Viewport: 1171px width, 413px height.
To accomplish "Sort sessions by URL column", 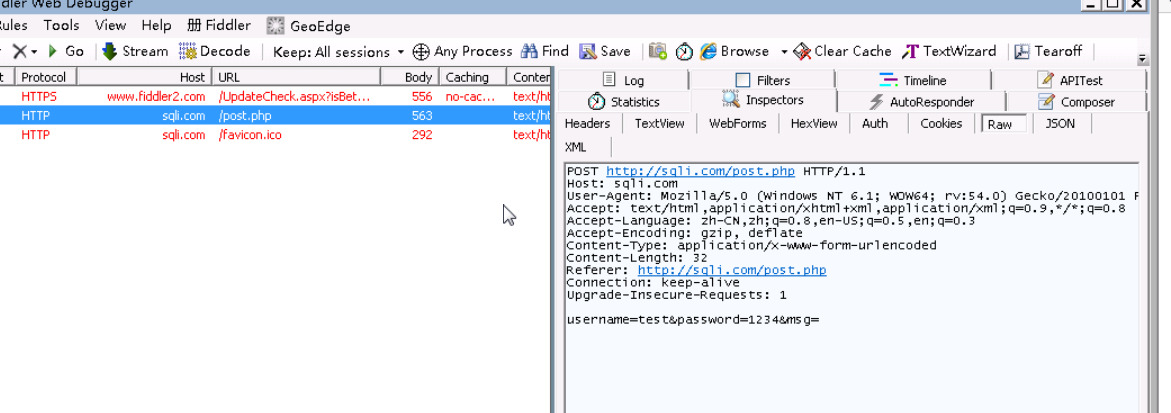I will pyautogui.click(x=296, y=77).
